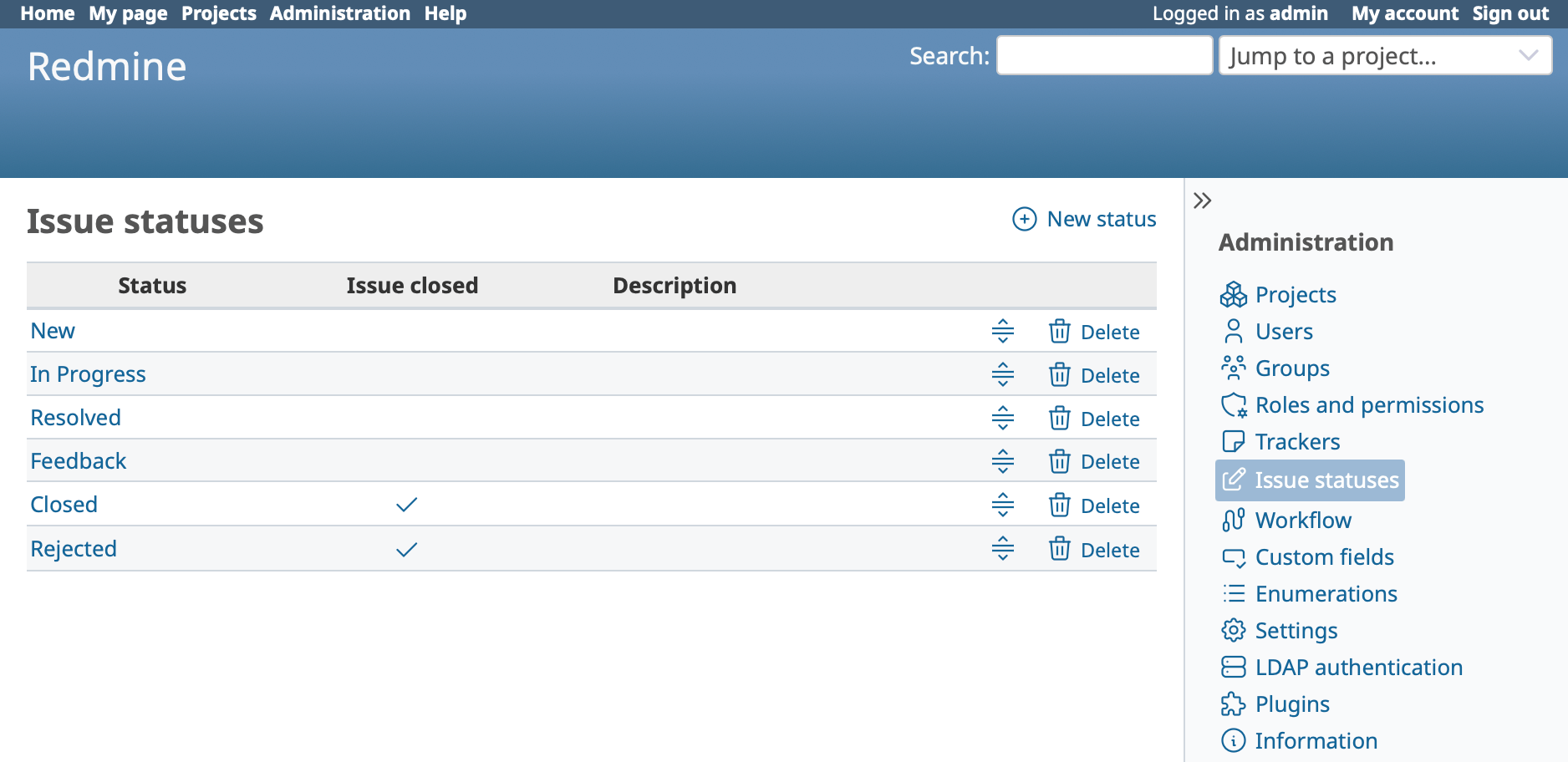Click the reorder handle in Rejected row
This screenshot has height=762, width=1568.
[x=1002, y=549]
